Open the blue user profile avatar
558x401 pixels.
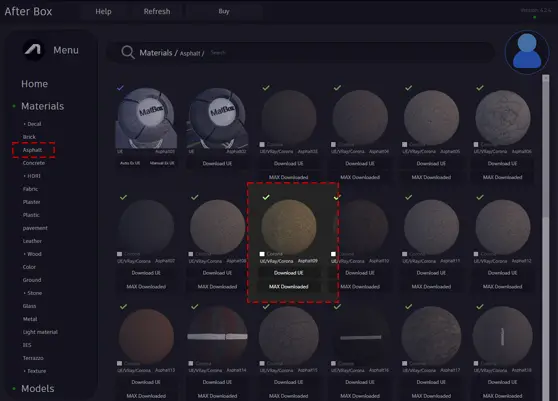[527, 52]
